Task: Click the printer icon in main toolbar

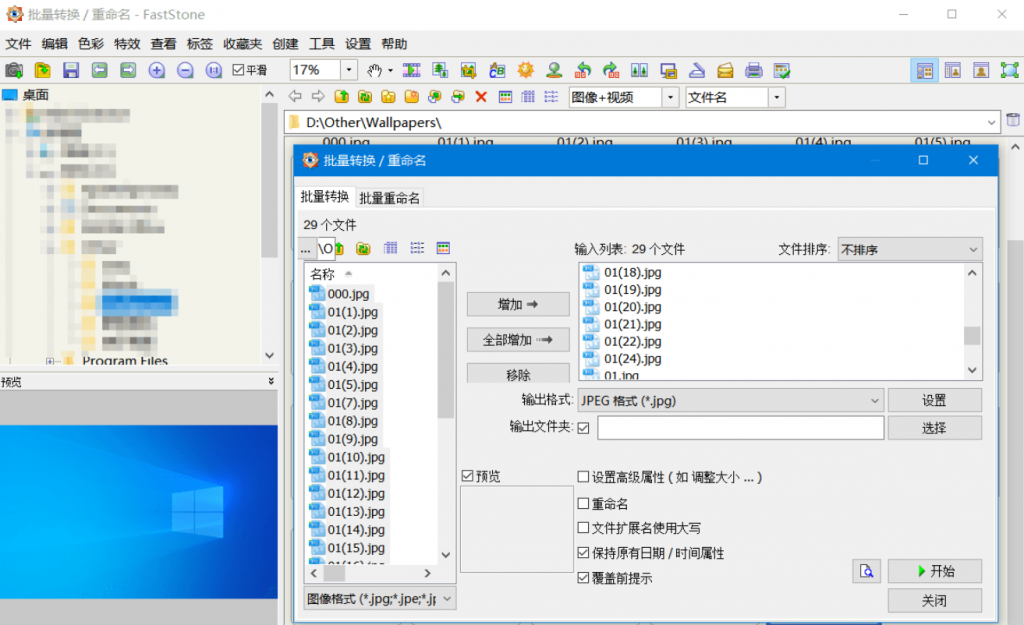Action: click(754, 70)
